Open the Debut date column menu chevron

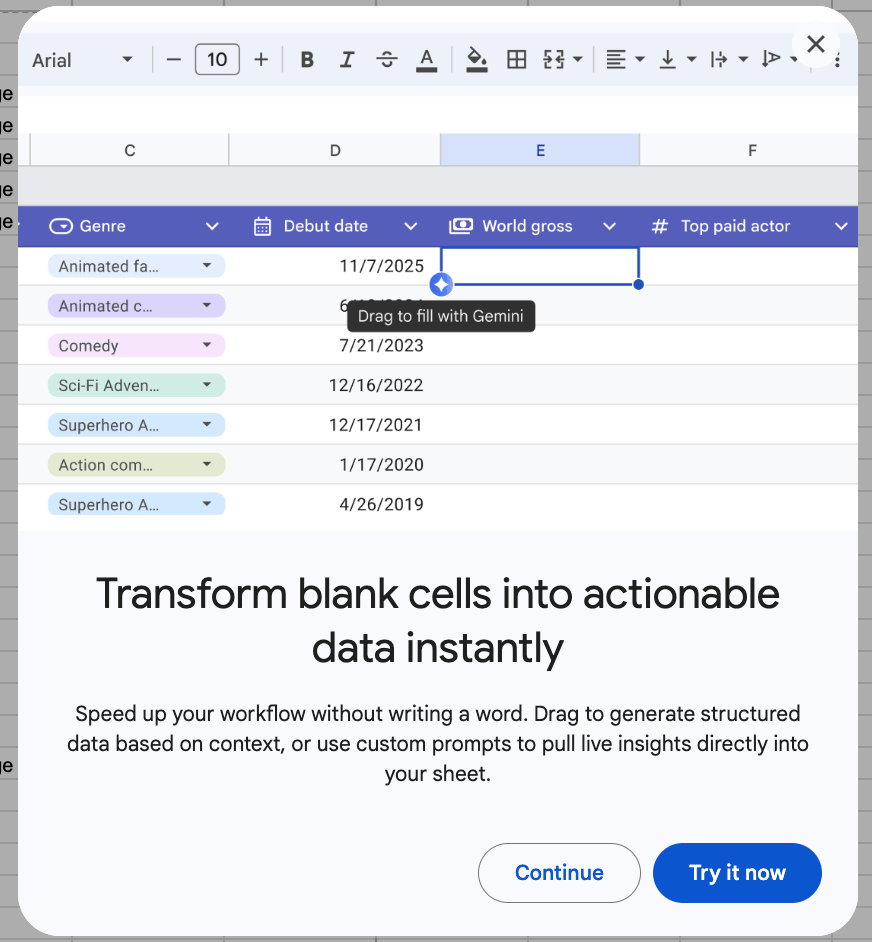410,226
